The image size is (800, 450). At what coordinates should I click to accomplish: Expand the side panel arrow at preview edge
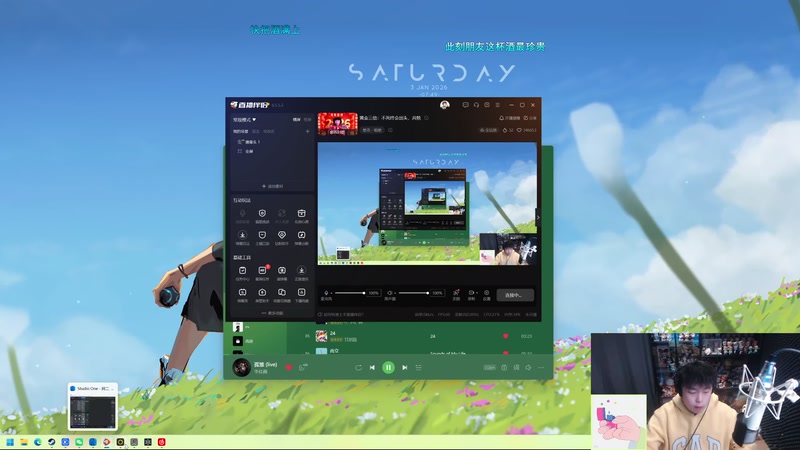tap(538, 217)
